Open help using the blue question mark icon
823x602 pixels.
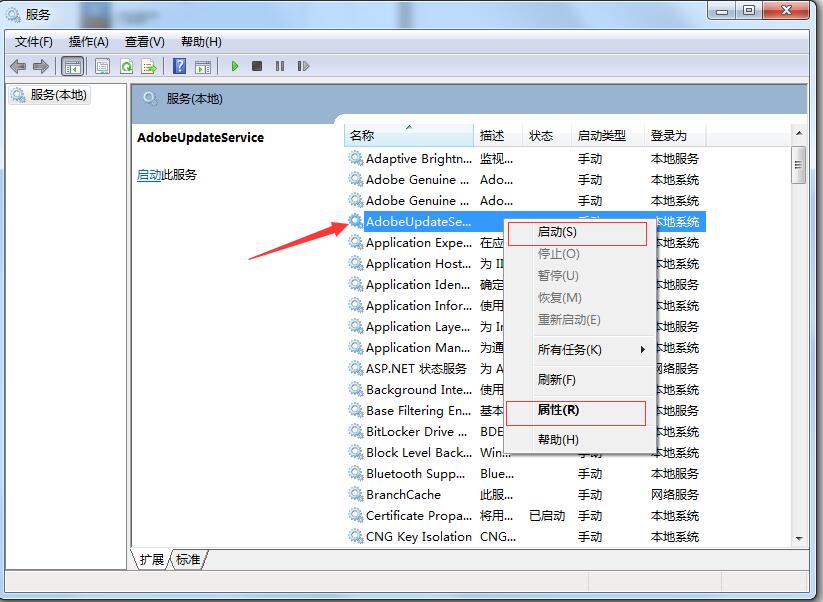click(x=179, y=66)
